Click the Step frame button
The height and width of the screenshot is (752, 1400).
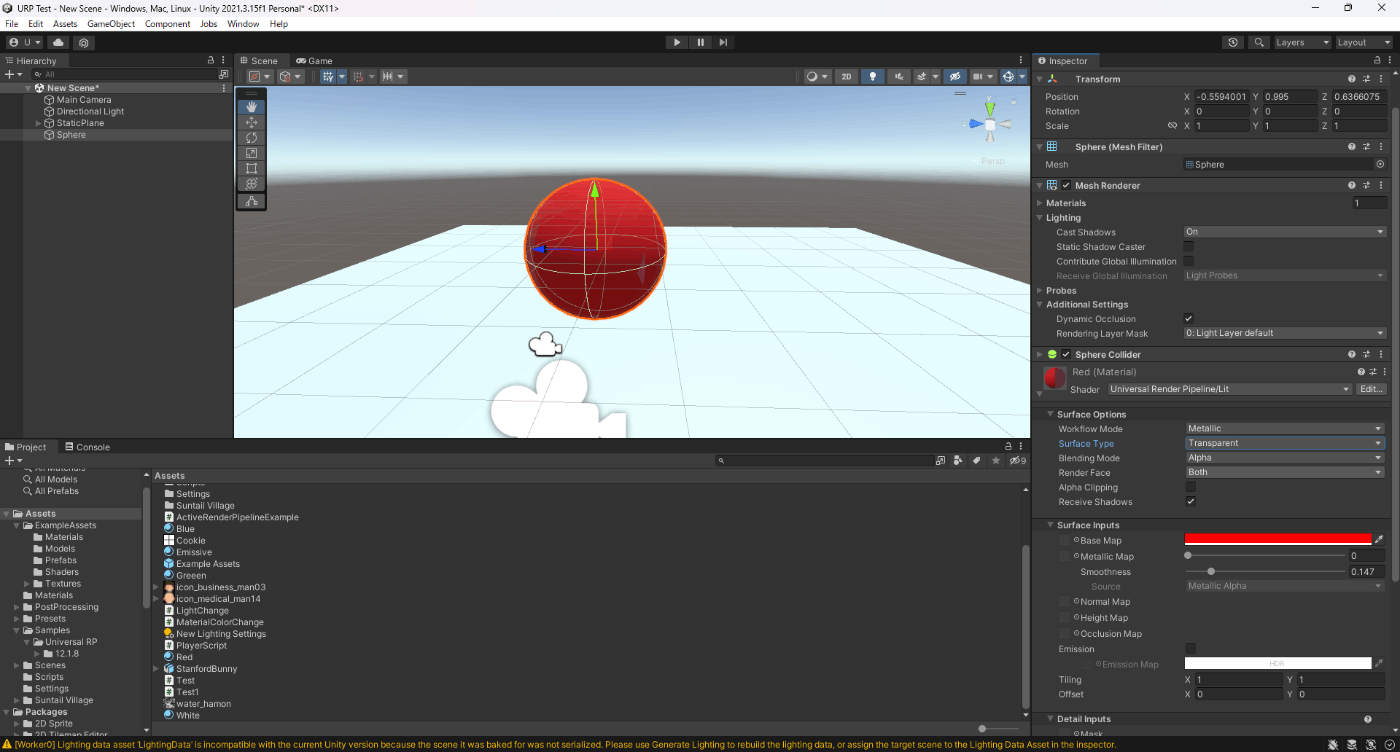[x=723, y=42]
